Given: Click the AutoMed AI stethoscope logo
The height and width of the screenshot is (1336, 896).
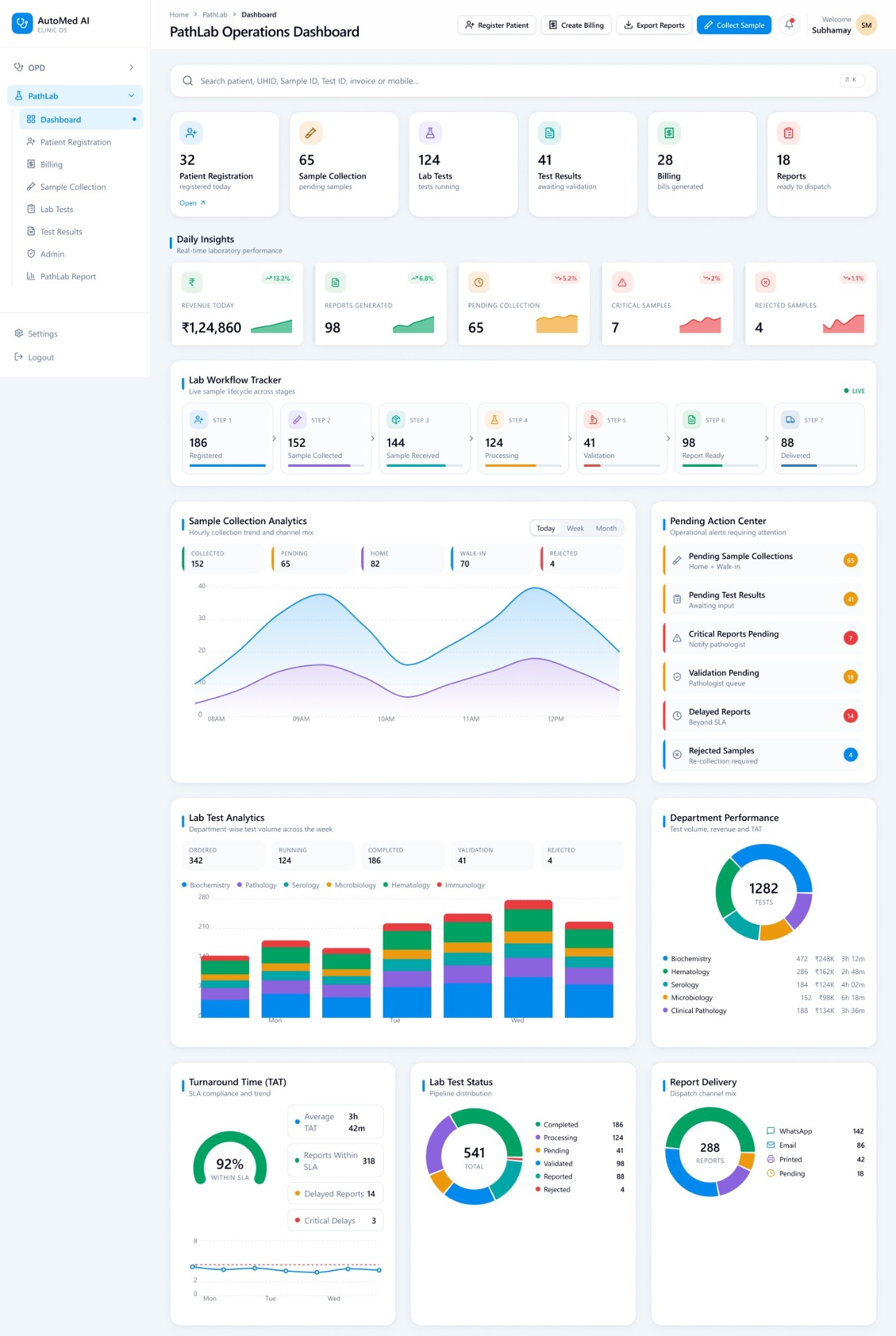Looking at the screenshot, I should click(x=22, y=24).
